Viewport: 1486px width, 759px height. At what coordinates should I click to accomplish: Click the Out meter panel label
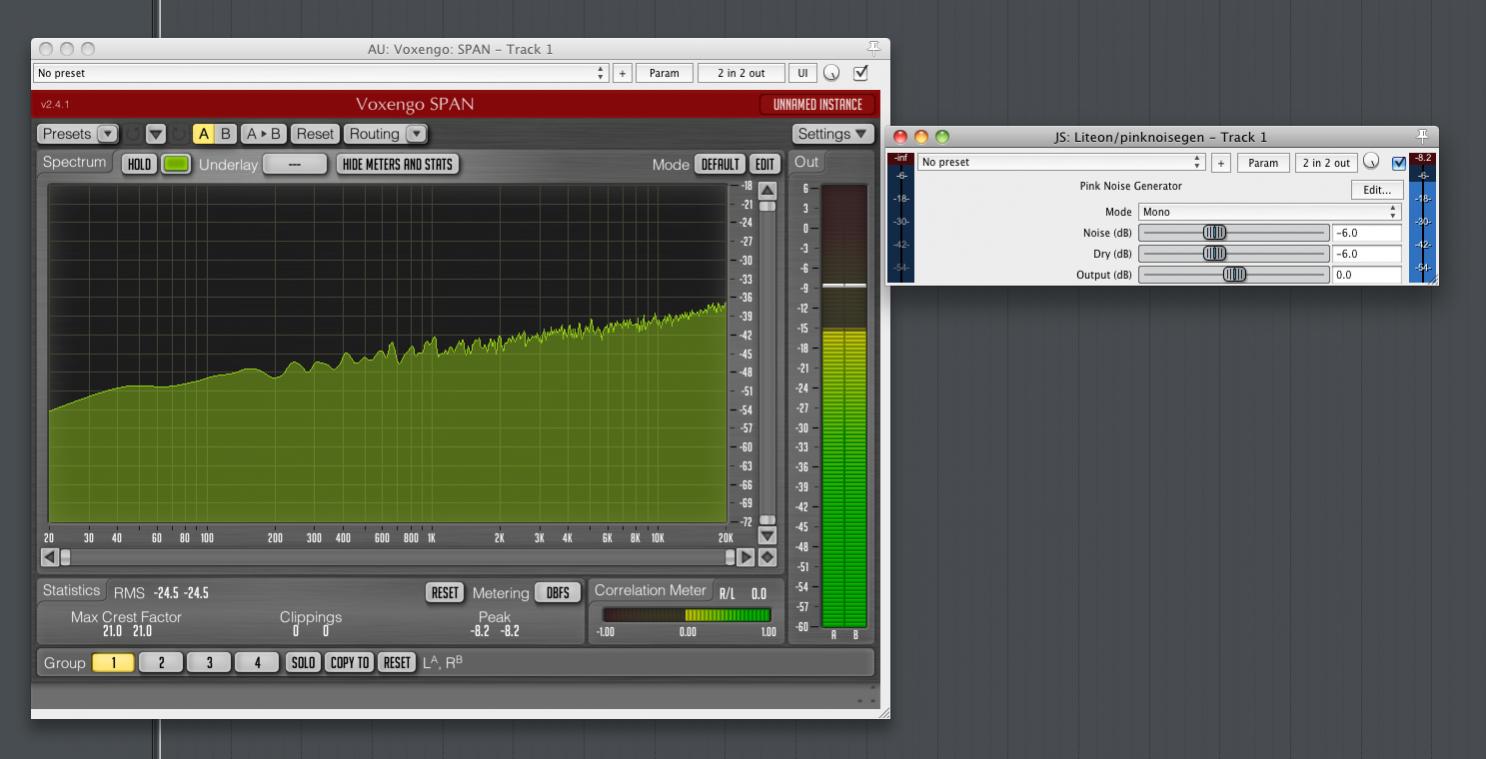[x=806, y=162]
